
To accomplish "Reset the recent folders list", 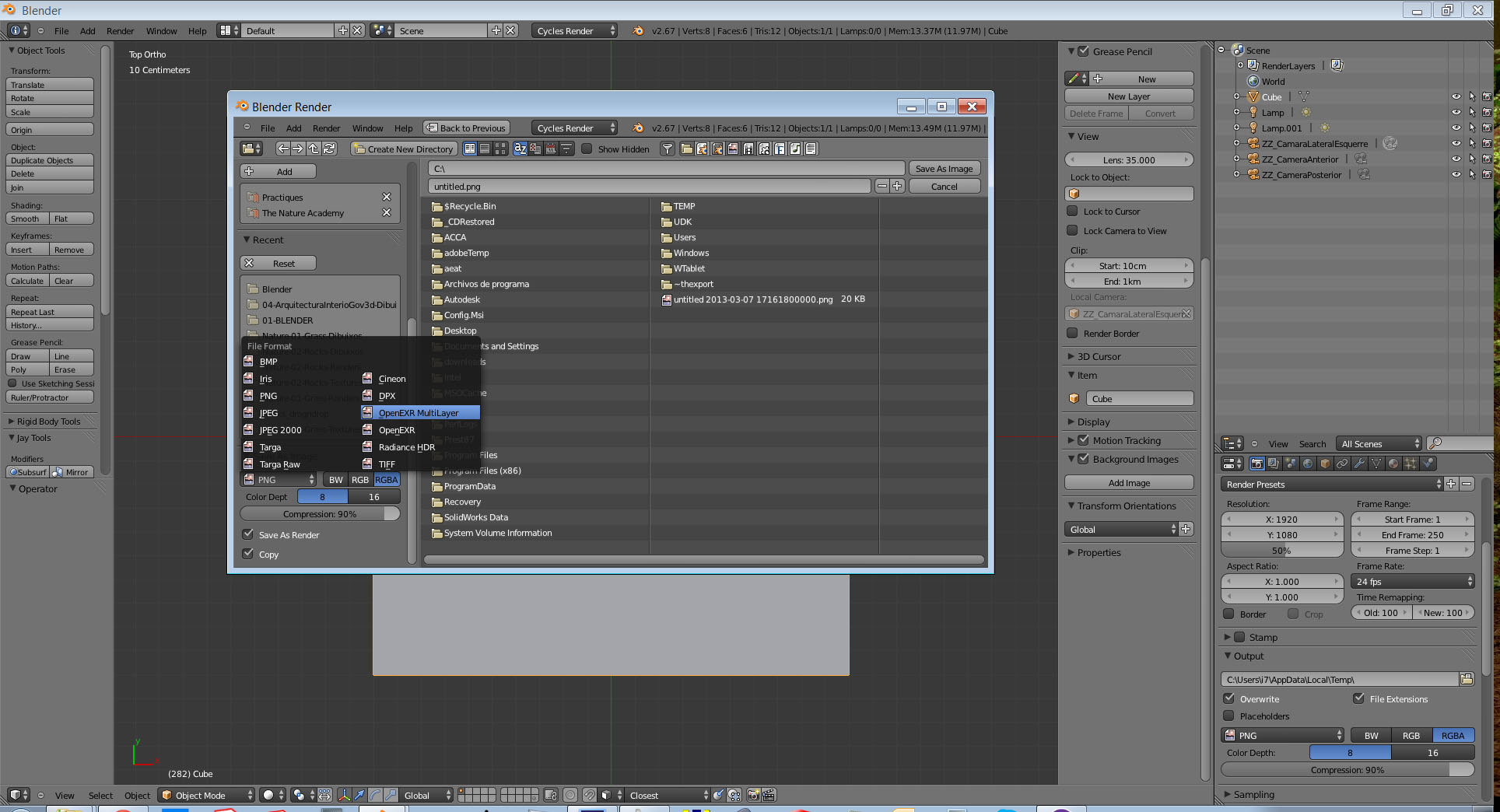I will tap(278, 263).
